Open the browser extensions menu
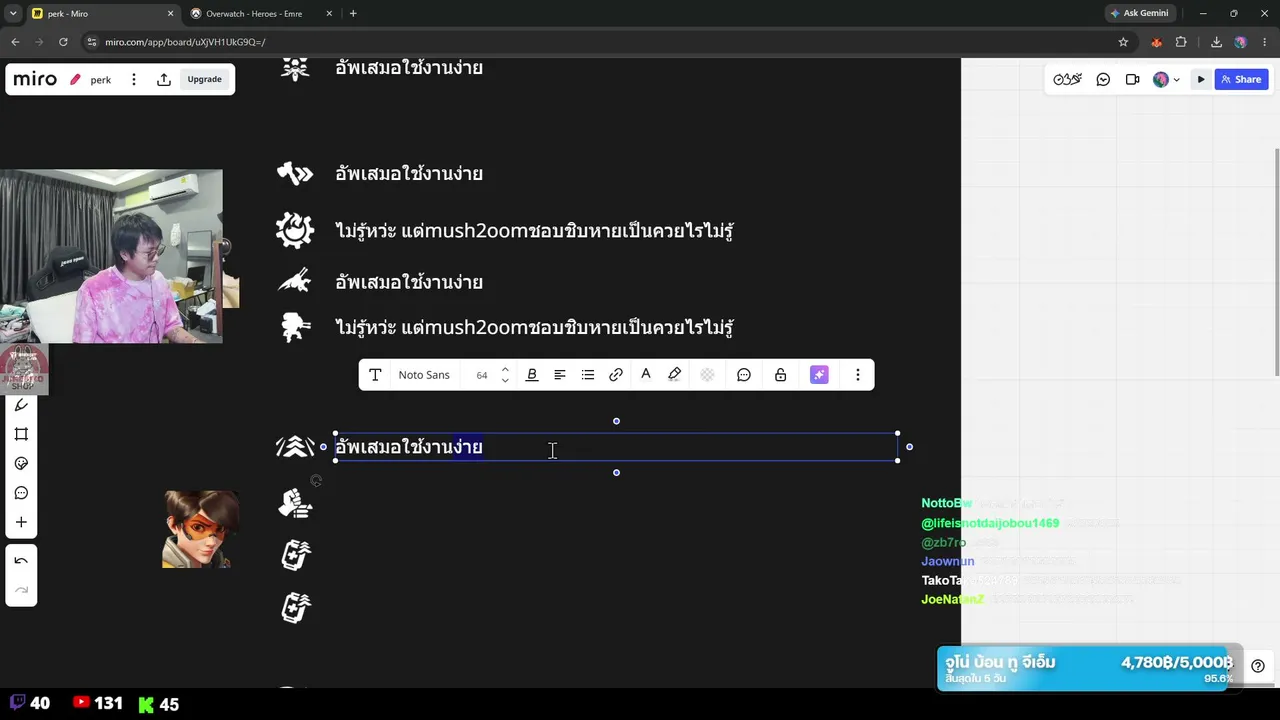This screenshot has width=1280, height=720. coord(1181,42)
